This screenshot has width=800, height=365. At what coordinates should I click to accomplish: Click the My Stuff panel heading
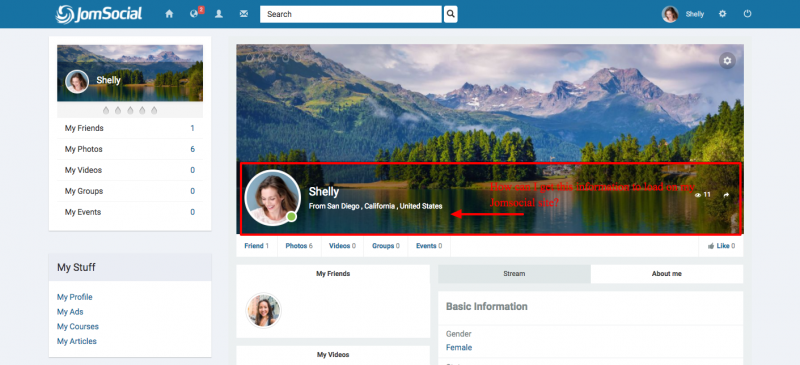(x=76, y=267)
